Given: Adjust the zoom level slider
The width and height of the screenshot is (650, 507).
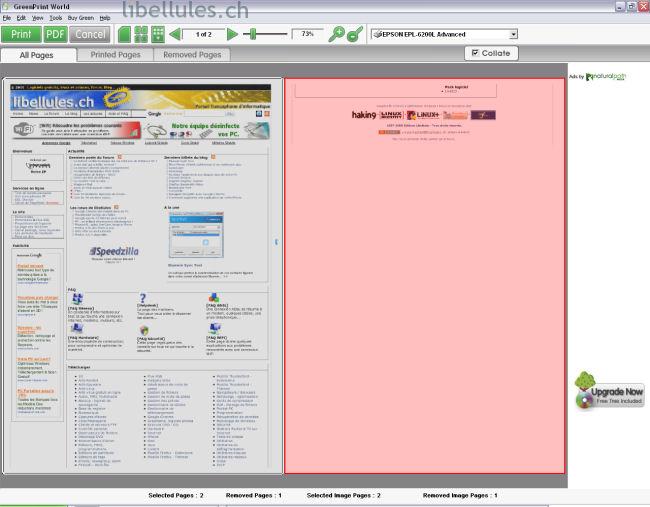Looking at the screenshot, I should (x=254, y=34).
